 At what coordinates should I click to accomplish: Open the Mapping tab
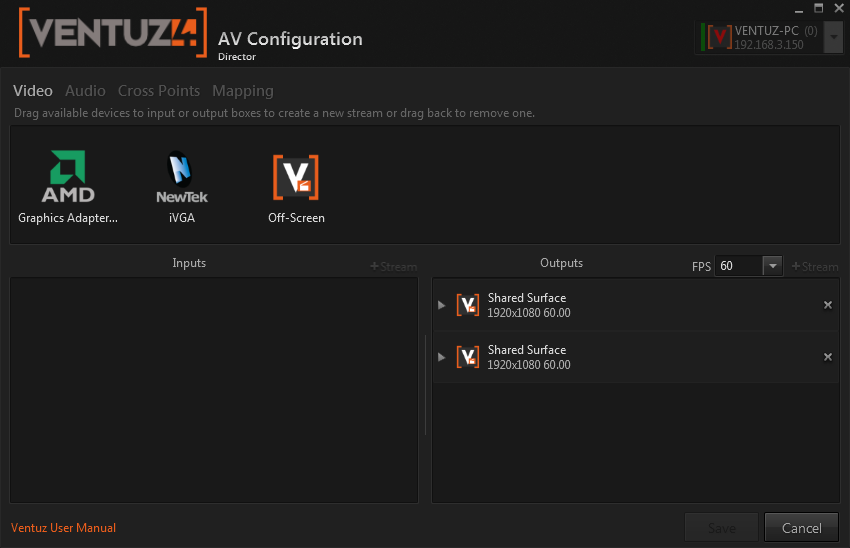click(x=242, y=91)
